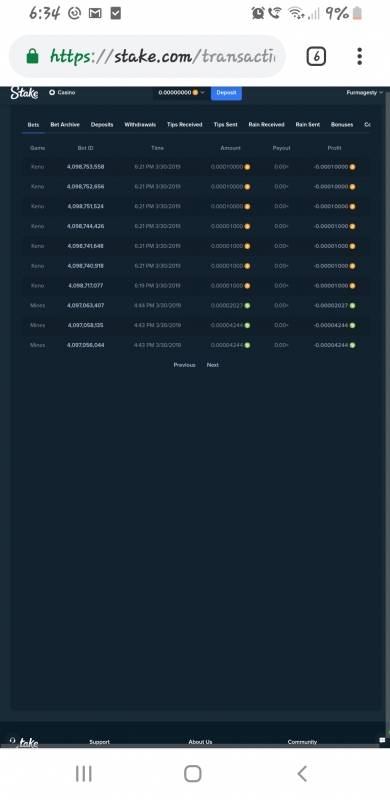Image resolution: width=390 pixels, height=800 pixels.
Task: Click the Support footer heading
Action: (100, 742)
